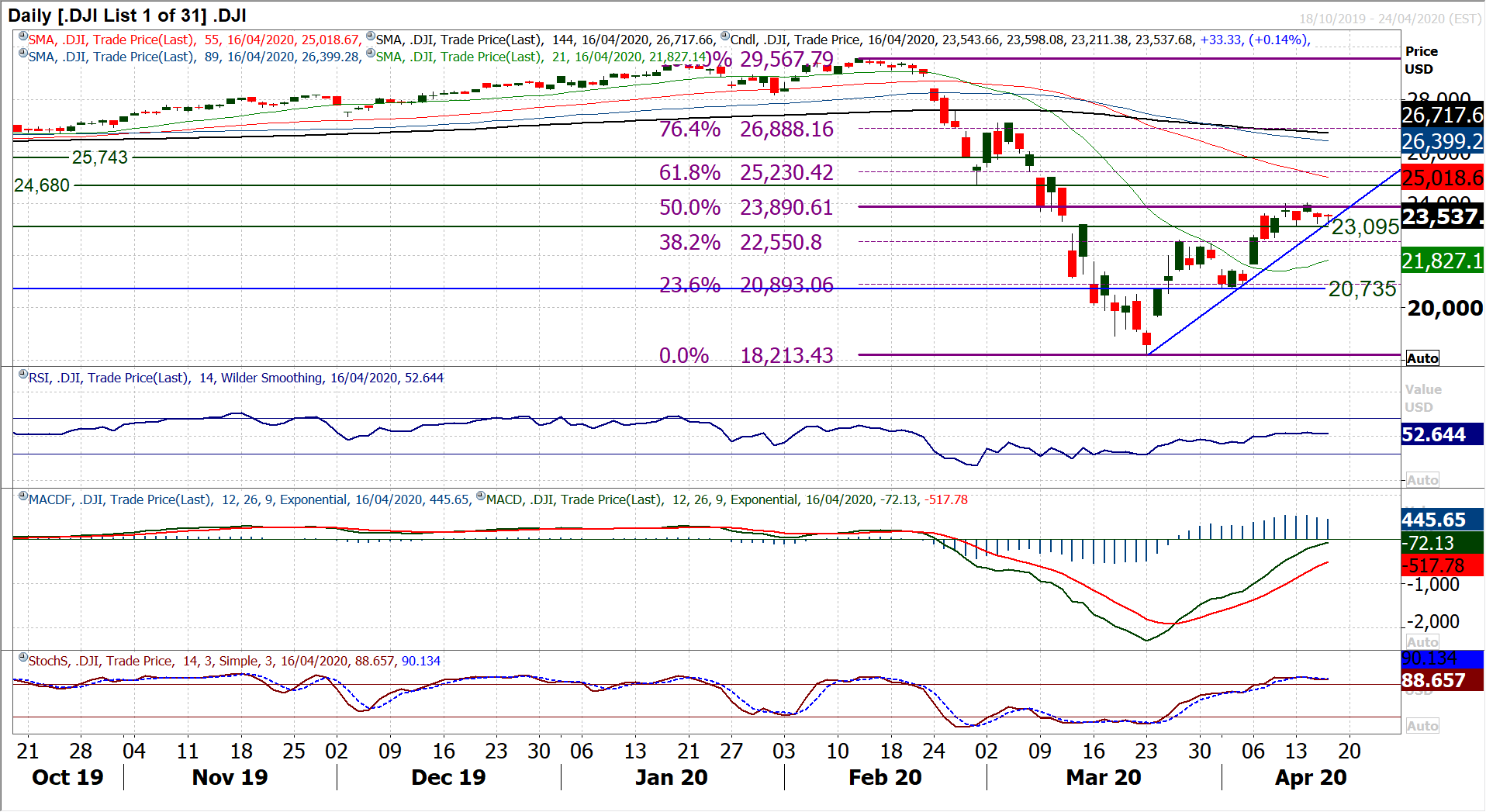Click the -1,000 MACD axis label
The width and height of the screenshot is (1486, 812).
pos(1433,584)
